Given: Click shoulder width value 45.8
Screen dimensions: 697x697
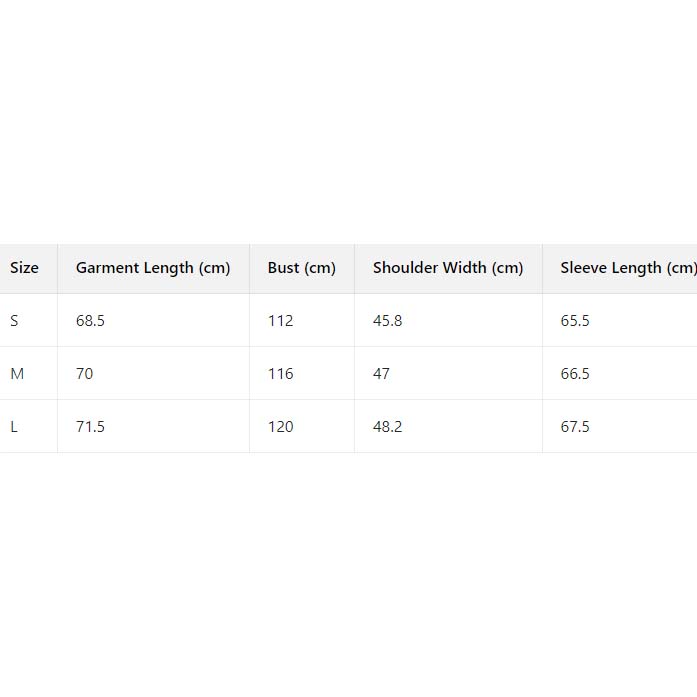Looking at the screenshot, I should click(x=387, y=321).
